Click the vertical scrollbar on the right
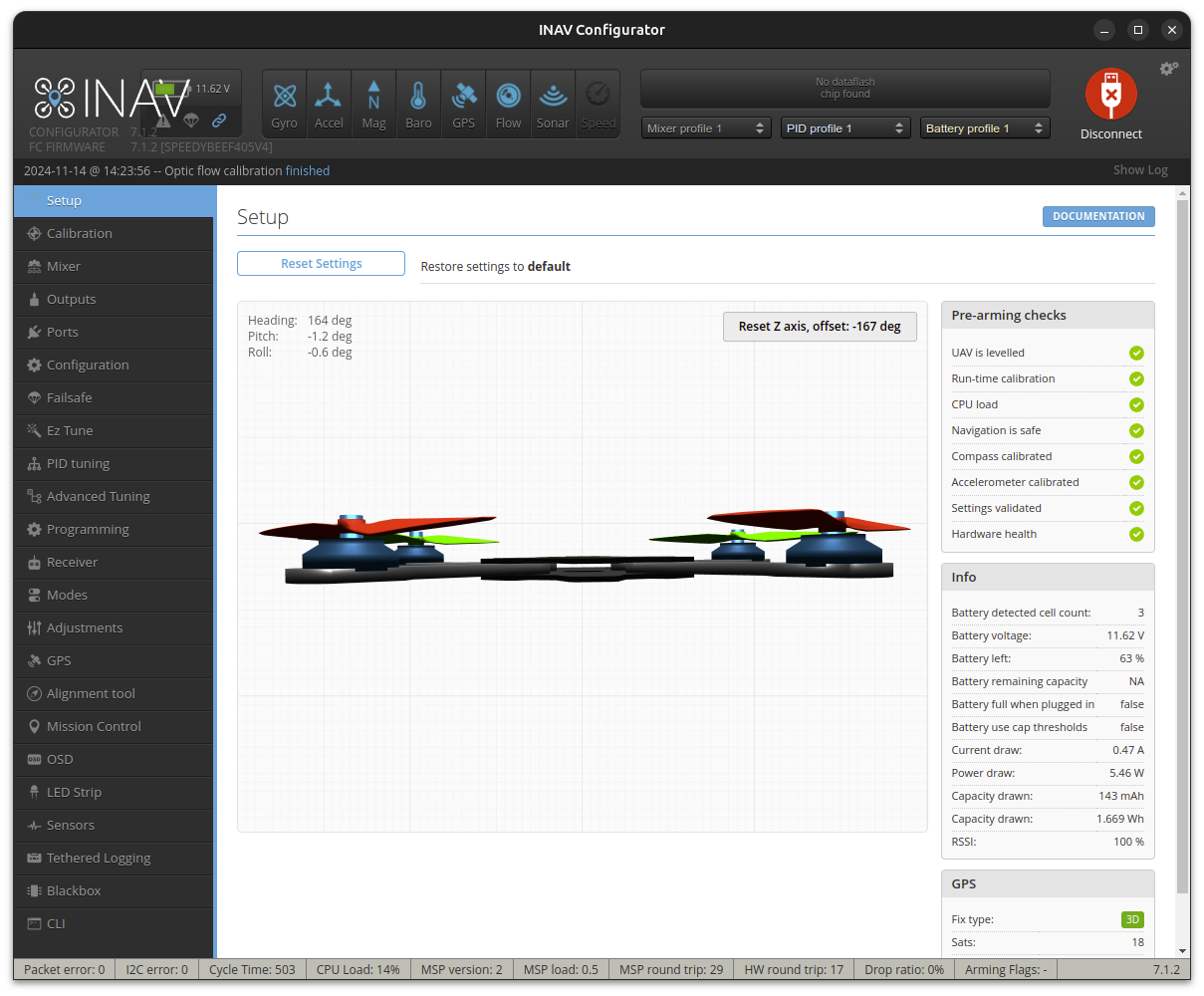The height and width of the screenshot is (996, 1204). 1183,548
